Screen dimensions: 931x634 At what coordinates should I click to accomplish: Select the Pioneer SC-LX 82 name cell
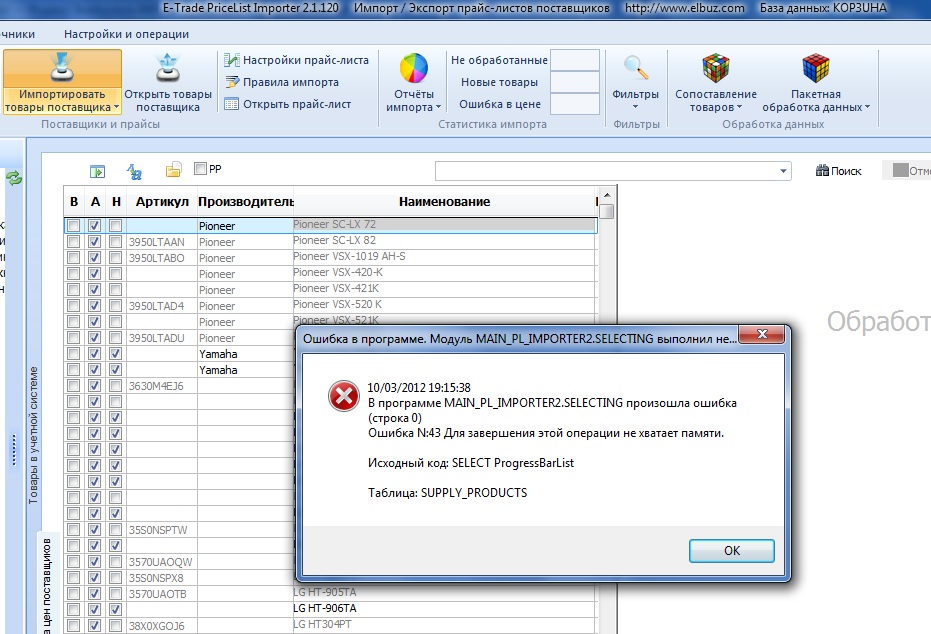[444, 240]
